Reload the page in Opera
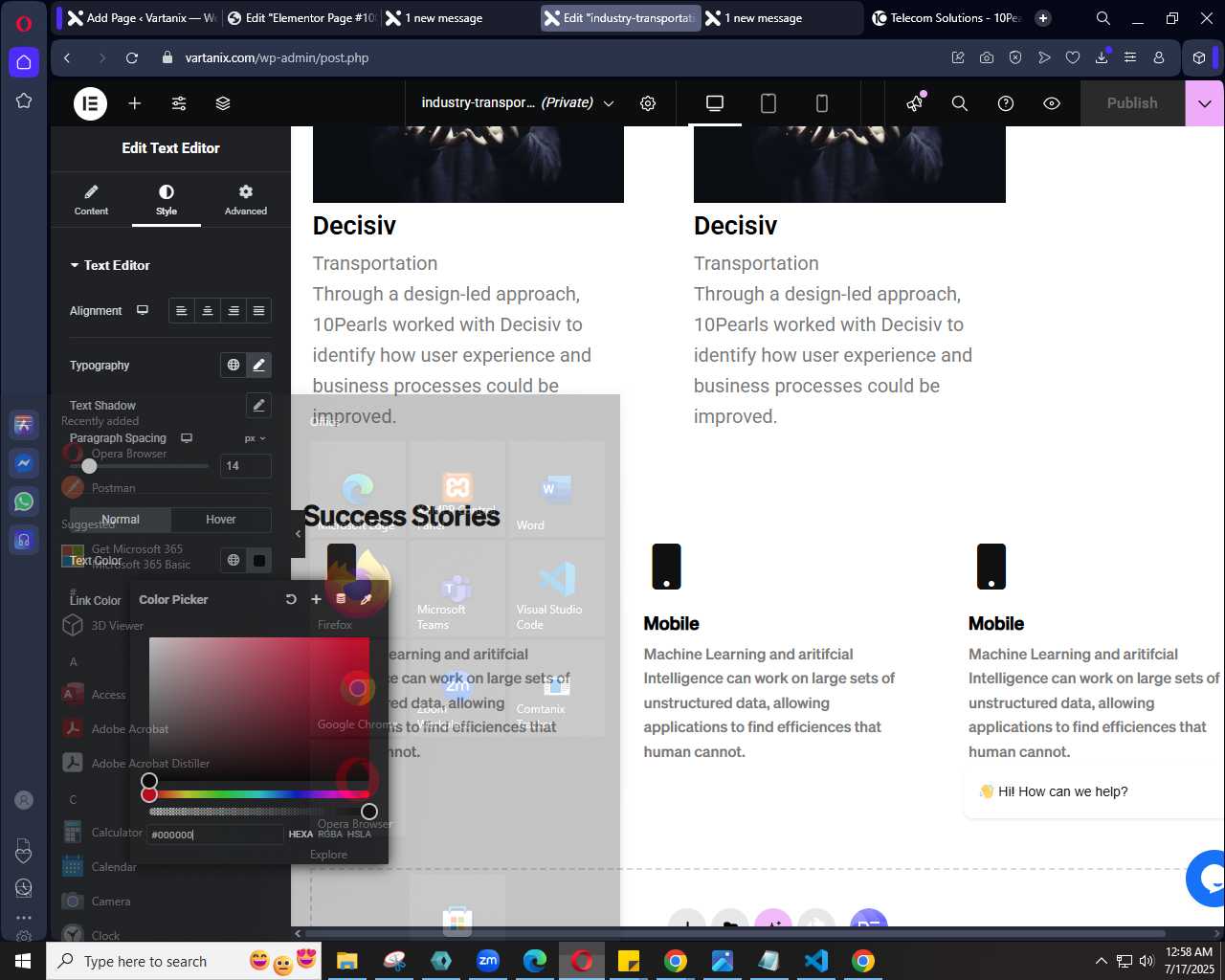The height and width of the screenshot is (980, 1225). tap(132, 57)
